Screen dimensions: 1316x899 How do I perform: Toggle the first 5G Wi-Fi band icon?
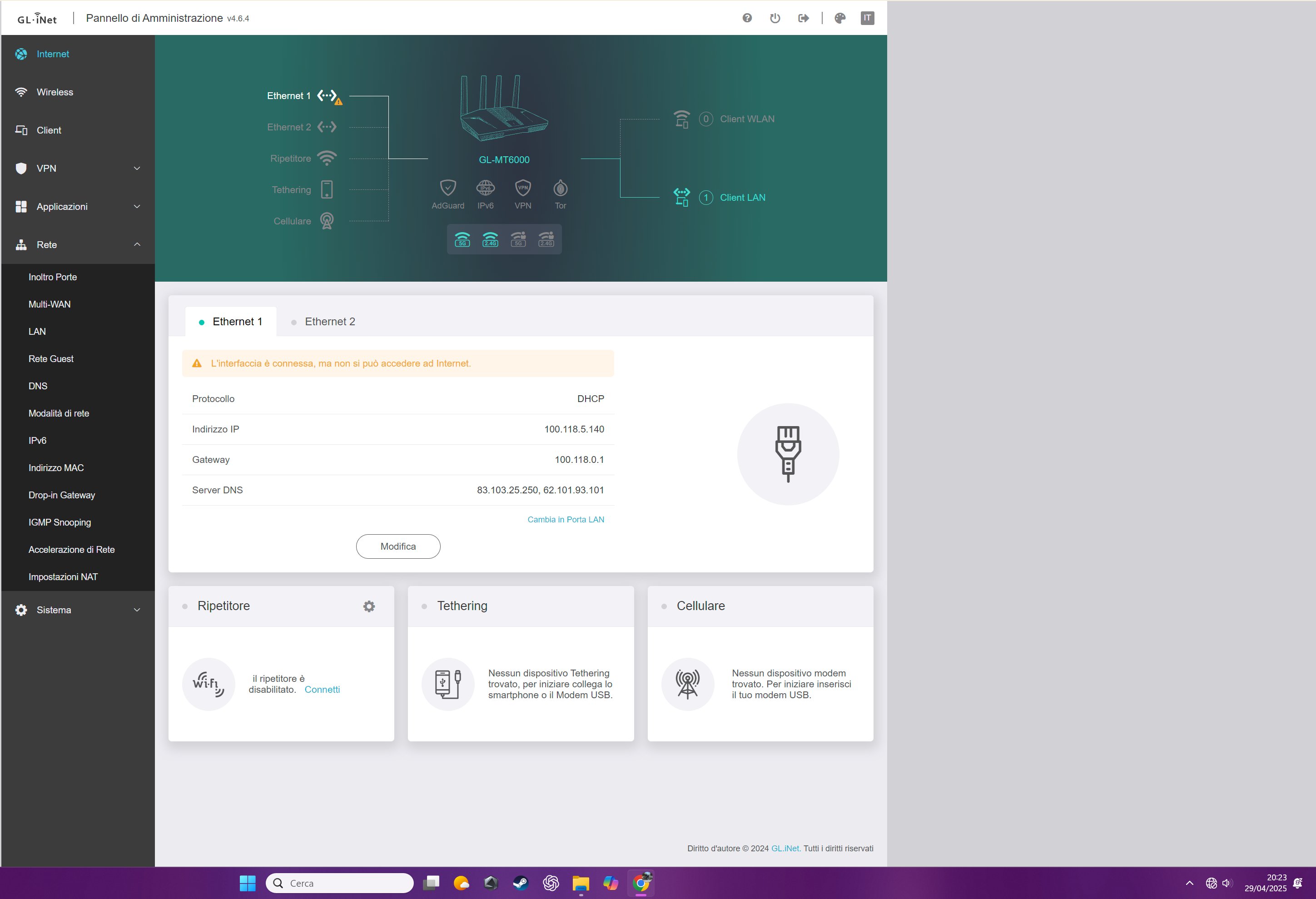tap(462, 239)
